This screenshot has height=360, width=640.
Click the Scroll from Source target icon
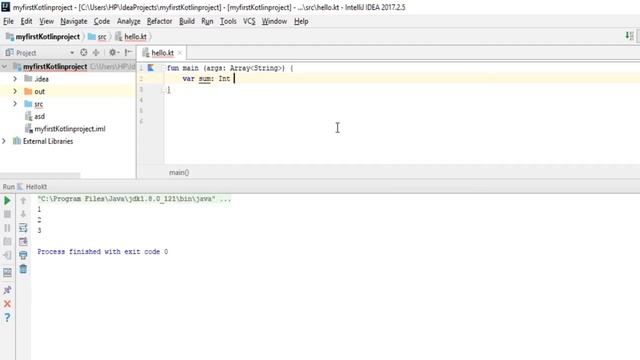84,52
